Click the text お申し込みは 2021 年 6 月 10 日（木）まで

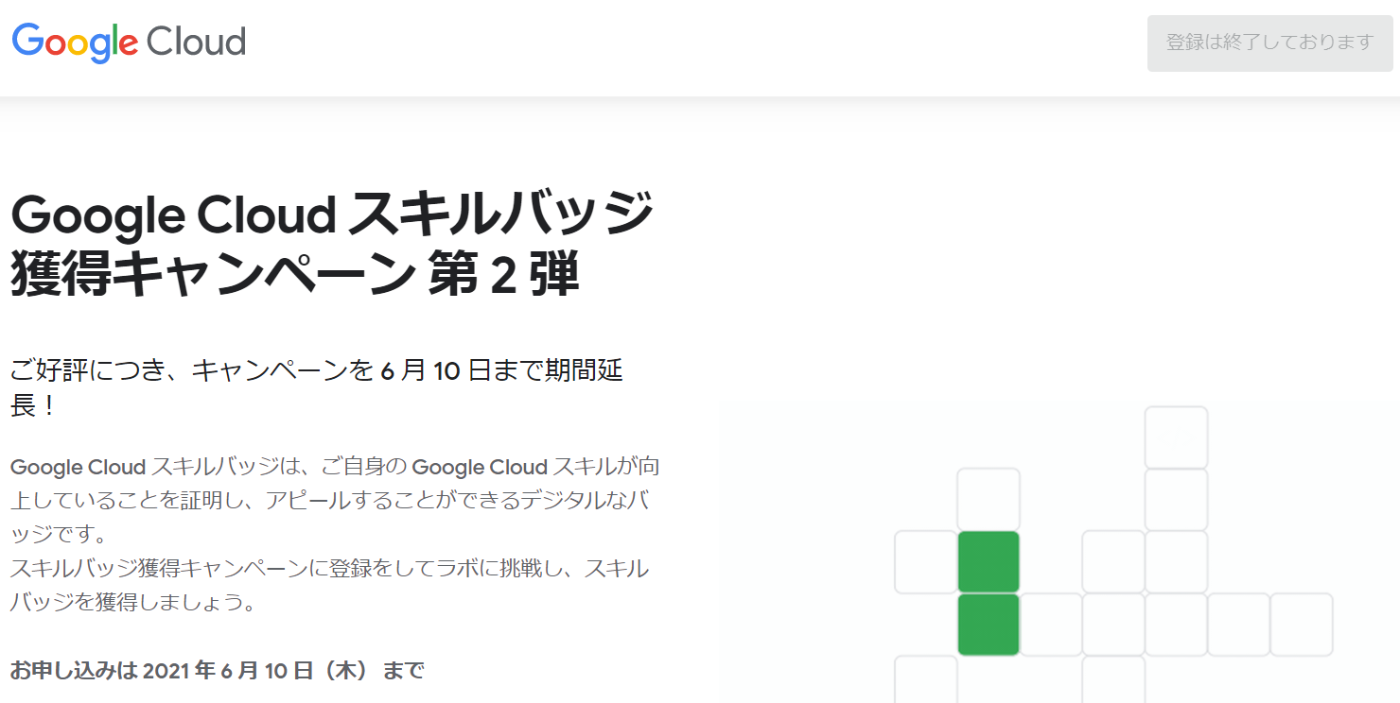217,670
